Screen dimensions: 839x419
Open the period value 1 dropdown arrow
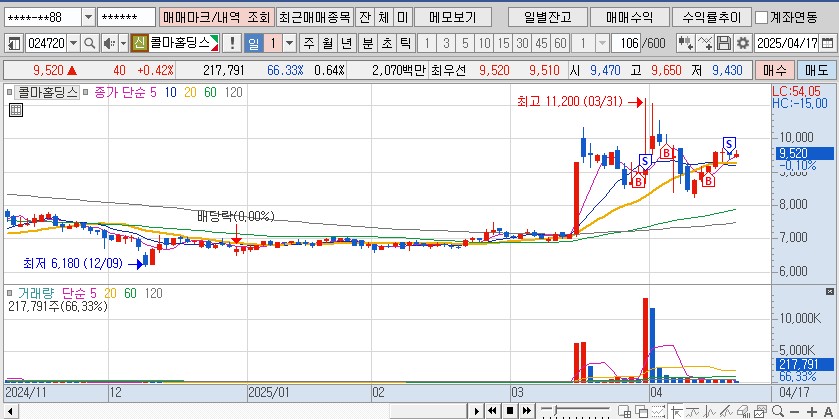coord(289,43)
